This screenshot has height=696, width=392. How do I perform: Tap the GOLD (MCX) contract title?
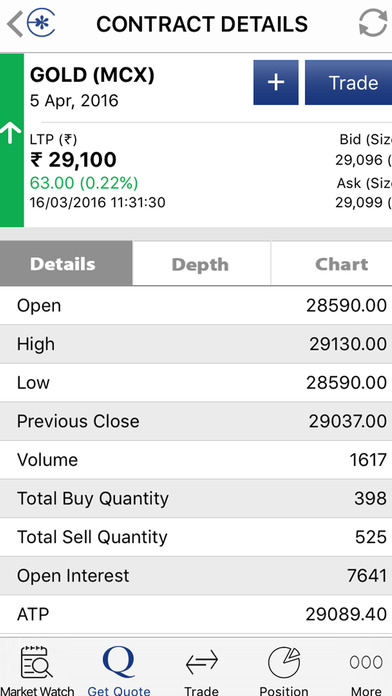pos(92,75)
